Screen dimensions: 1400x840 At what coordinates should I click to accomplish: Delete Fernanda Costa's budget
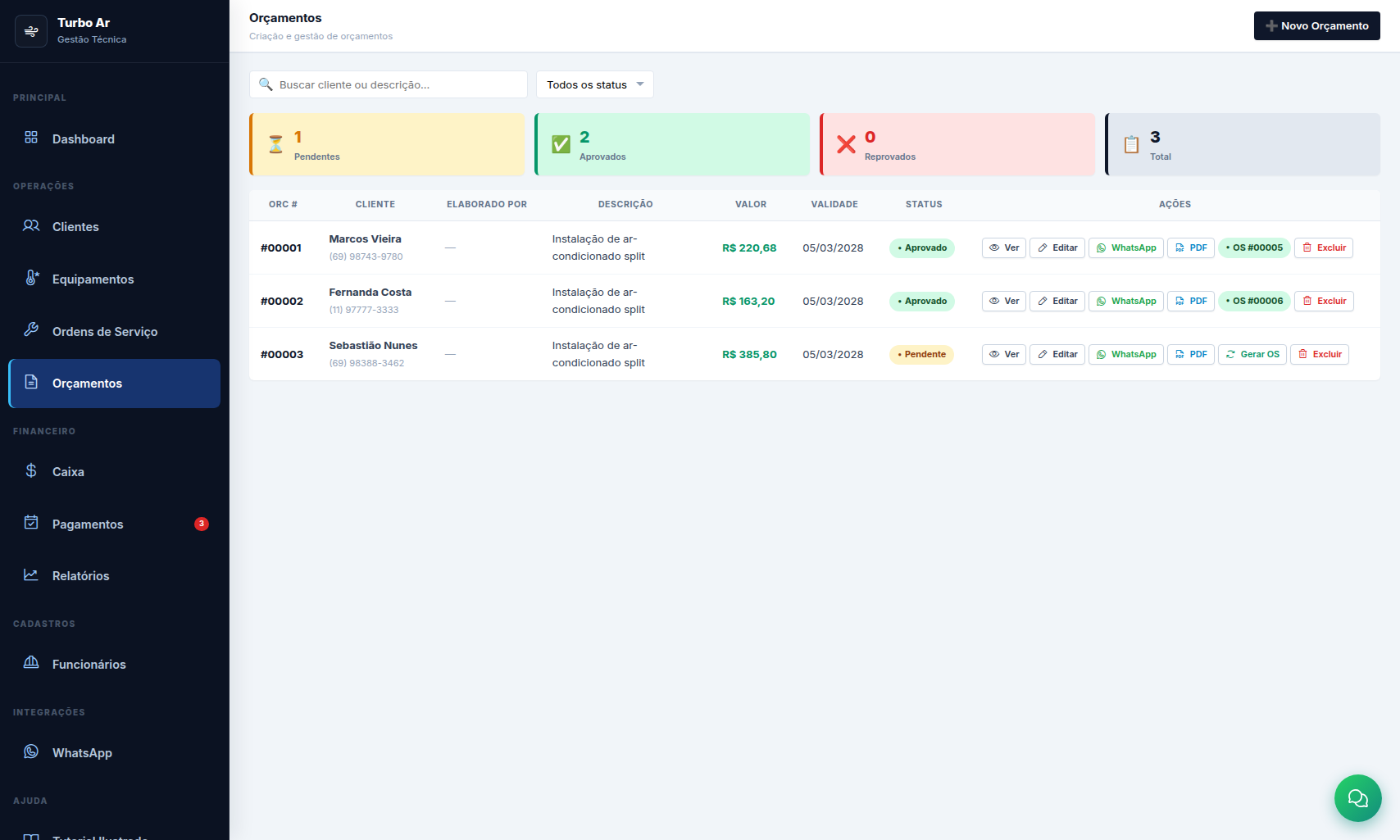point(1324,301)
